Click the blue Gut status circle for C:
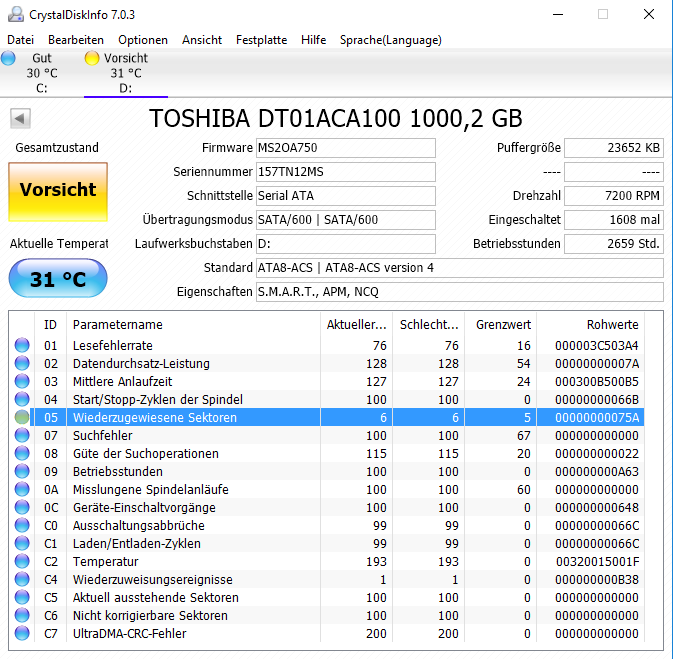The height and width of the screenshot is (659, 673). tap(8, 58)
